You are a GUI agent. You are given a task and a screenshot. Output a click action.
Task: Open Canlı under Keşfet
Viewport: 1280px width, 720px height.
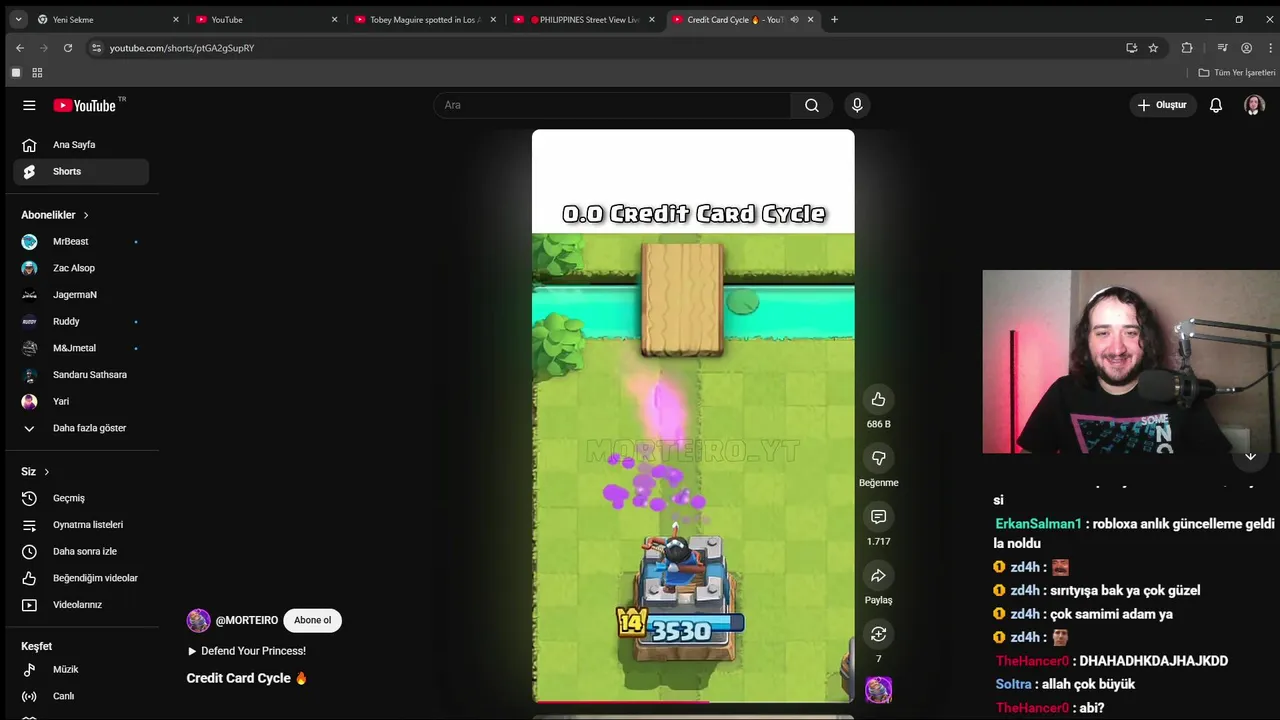point(81,696)
